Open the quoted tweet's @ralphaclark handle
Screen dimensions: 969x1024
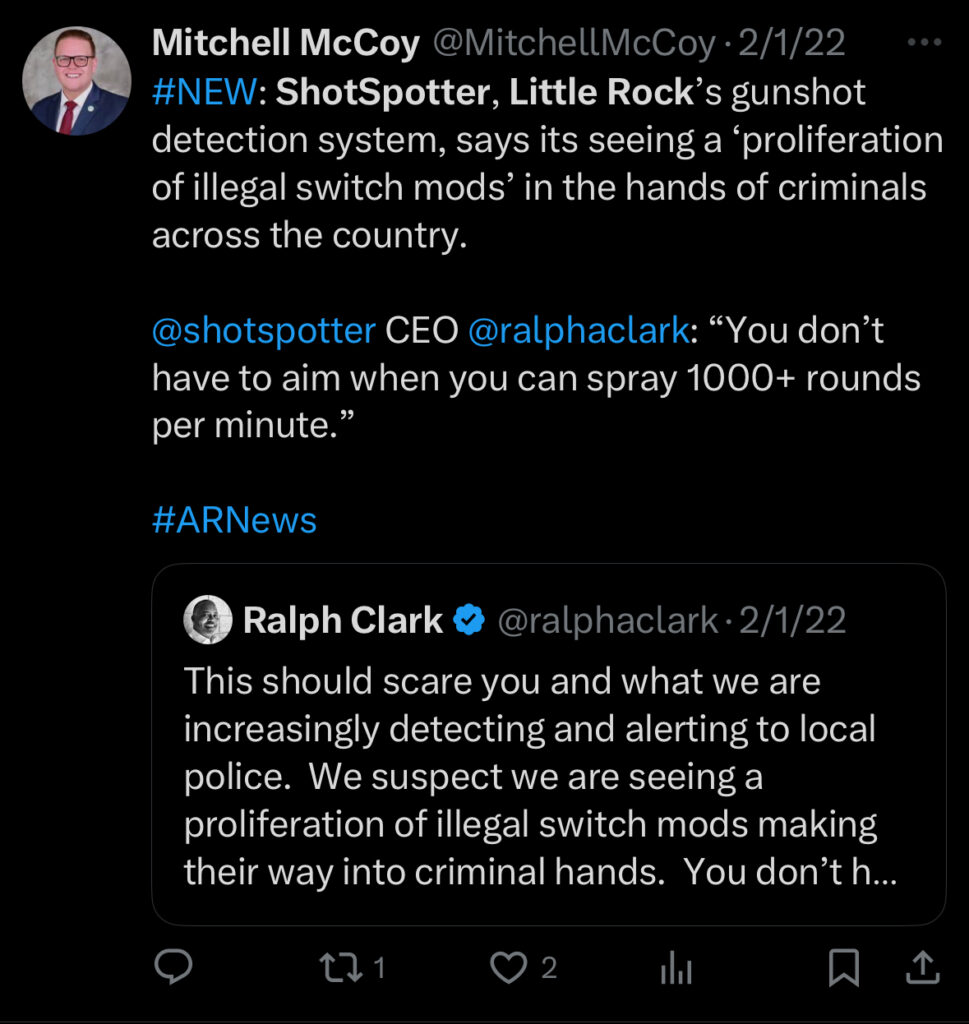pyautogui.click(x=608, y=621)
